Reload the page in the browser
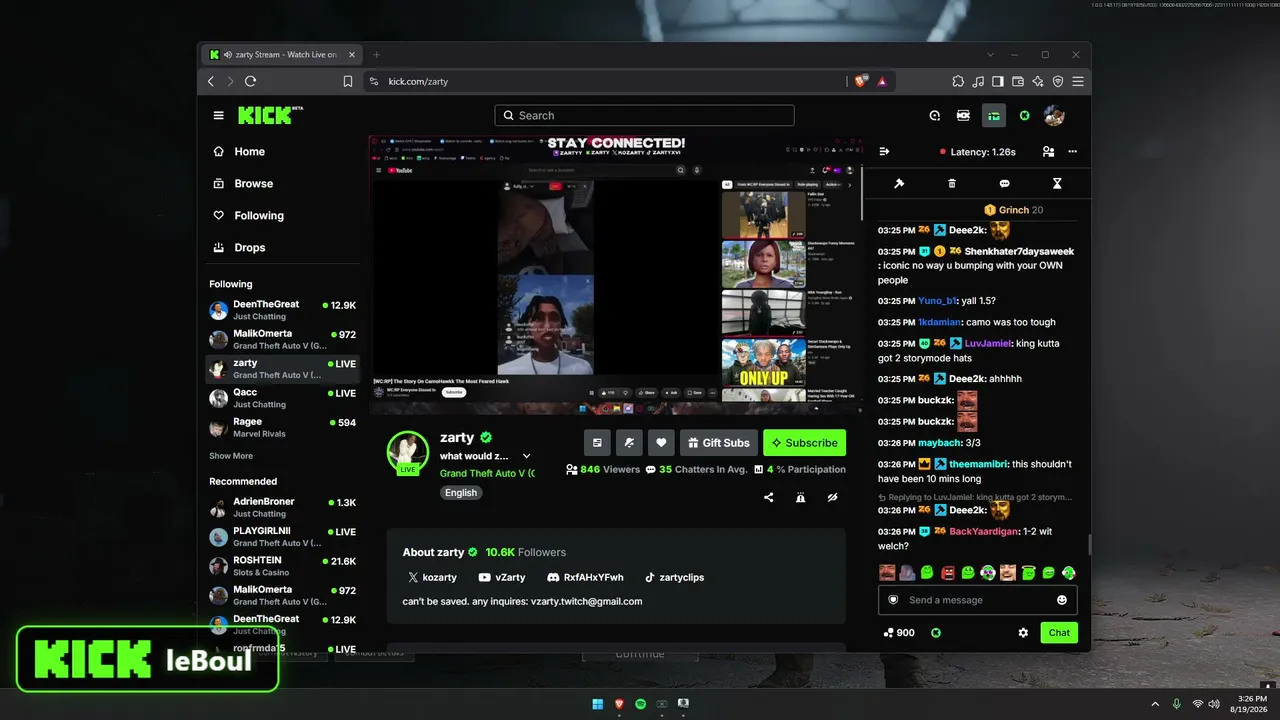 (250, 81)
